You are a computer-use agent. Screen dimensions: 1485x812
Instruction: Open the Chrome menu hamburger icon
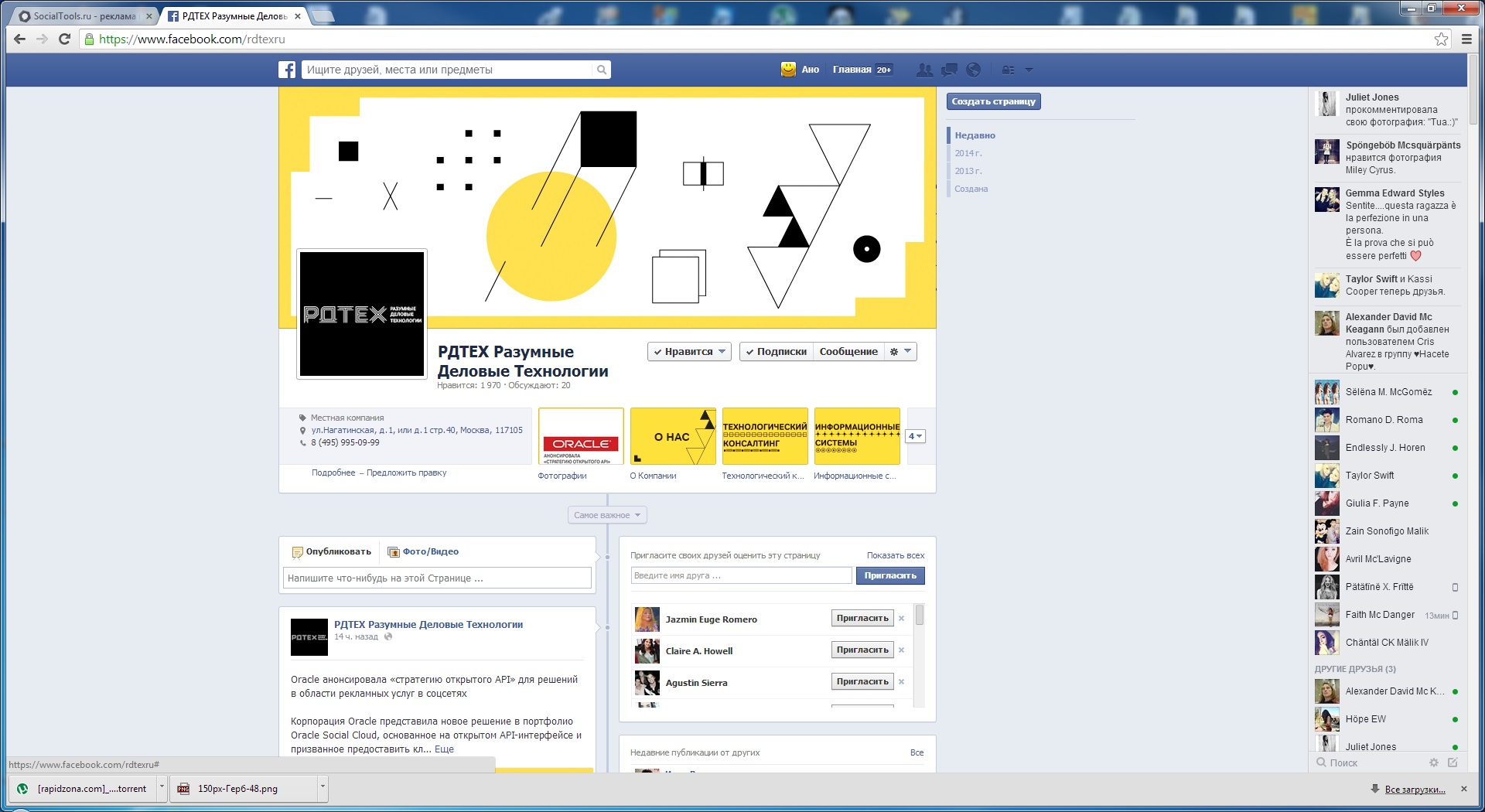tap(1466, 39)
